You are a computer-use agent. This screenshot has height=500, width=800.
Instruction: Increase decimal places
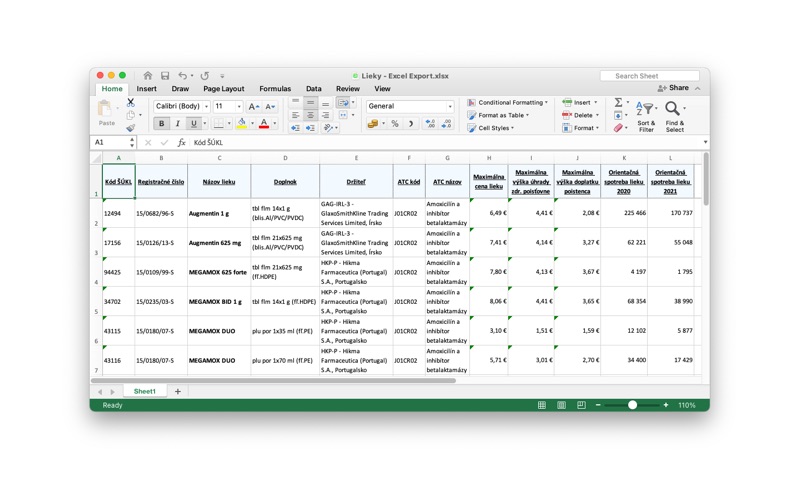click(x=430, y=123)
